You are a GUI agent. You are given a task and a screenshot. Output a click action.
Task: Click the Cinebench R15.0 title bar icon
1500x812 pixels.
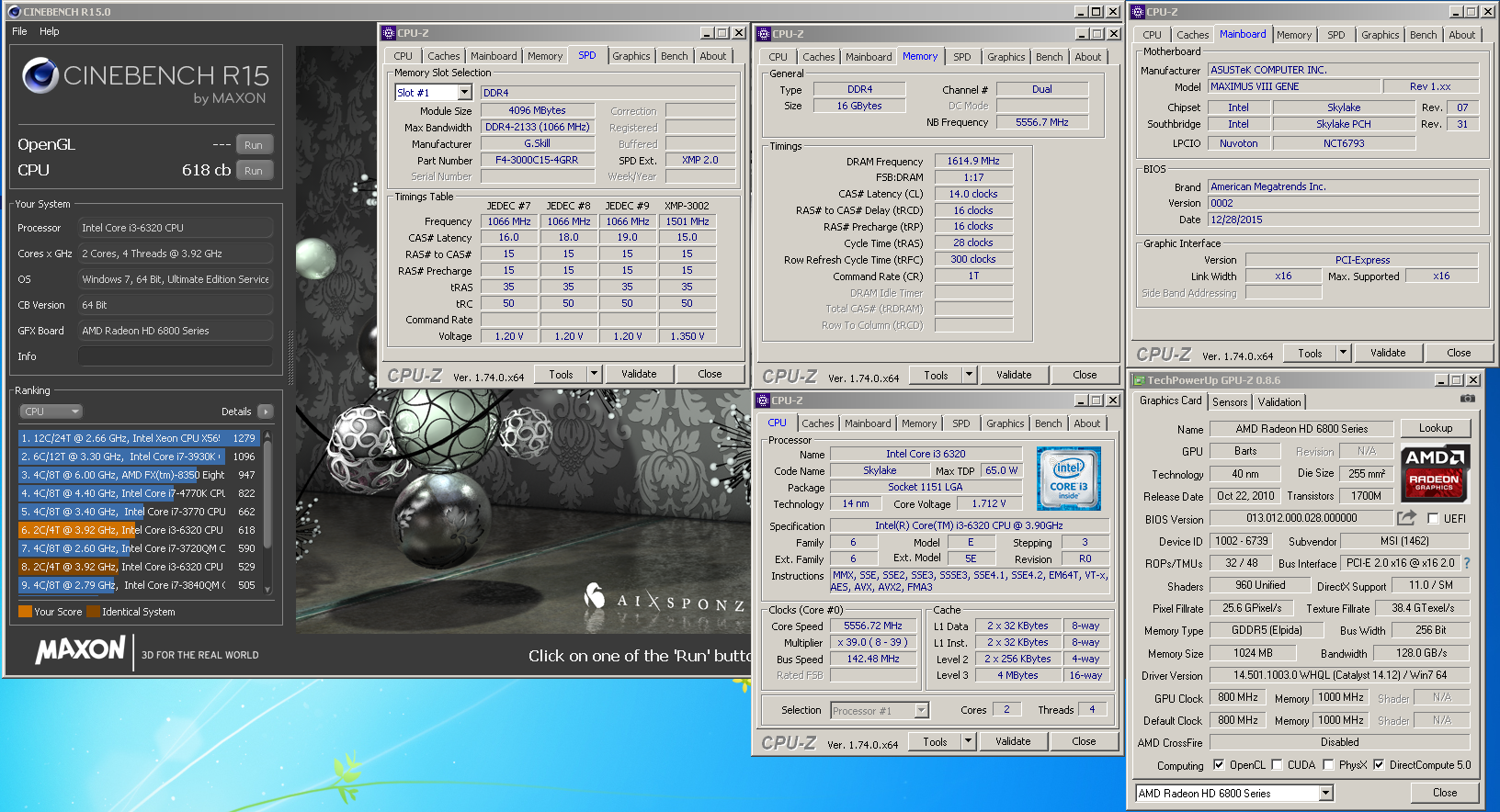coord(14,12)
